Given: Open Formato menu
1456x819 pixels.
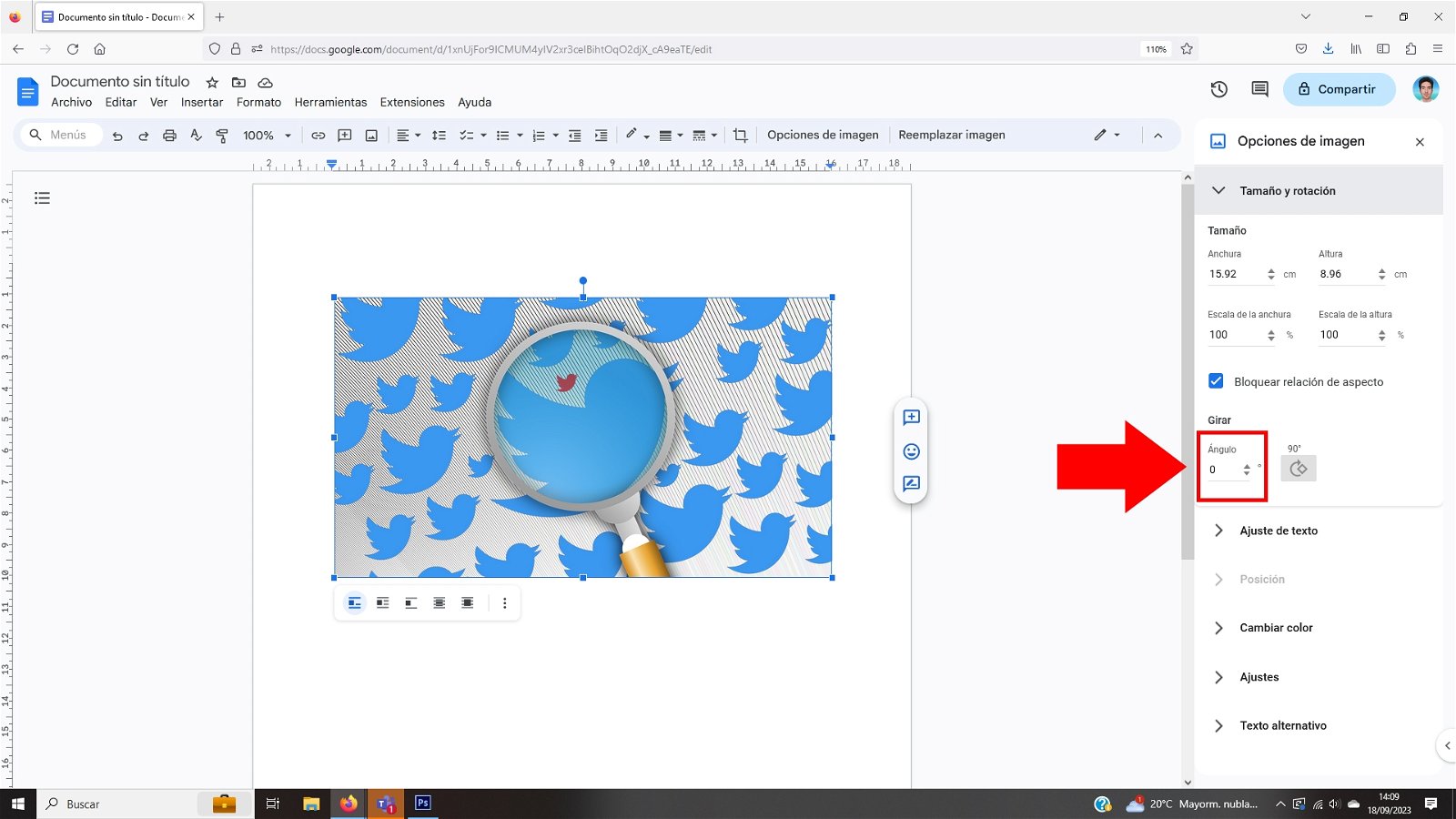Looking at the screenshot, I should (x=258, y=103).
